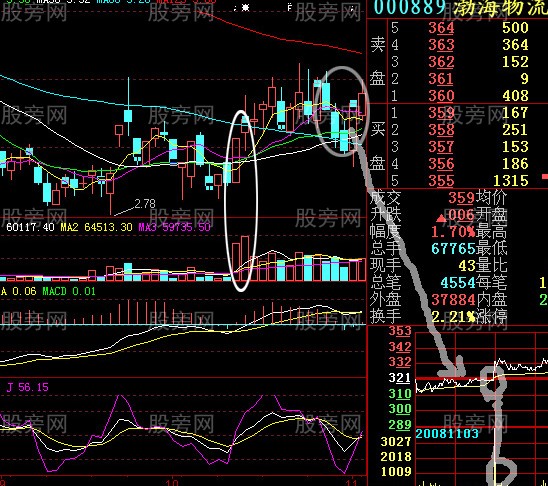The image size is (548, 486).
Task: Click the 2.78 low price label on K-line
Action: (x=145, y=204)
